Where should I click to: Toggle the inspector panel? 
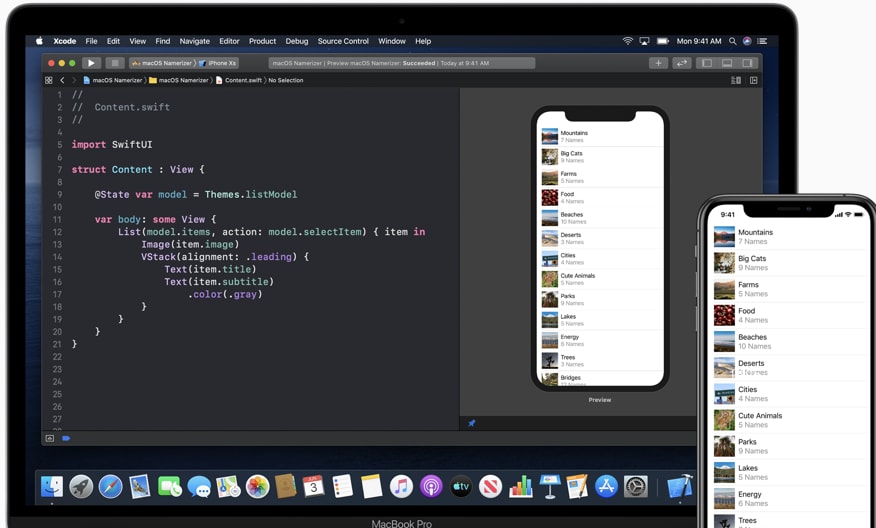coord(747,63)
